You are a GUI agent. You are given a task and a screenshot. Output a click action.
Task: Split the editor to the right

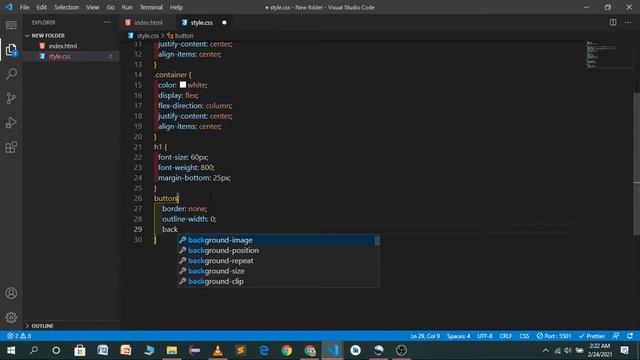pyautogui.click(x=613, y=22)
